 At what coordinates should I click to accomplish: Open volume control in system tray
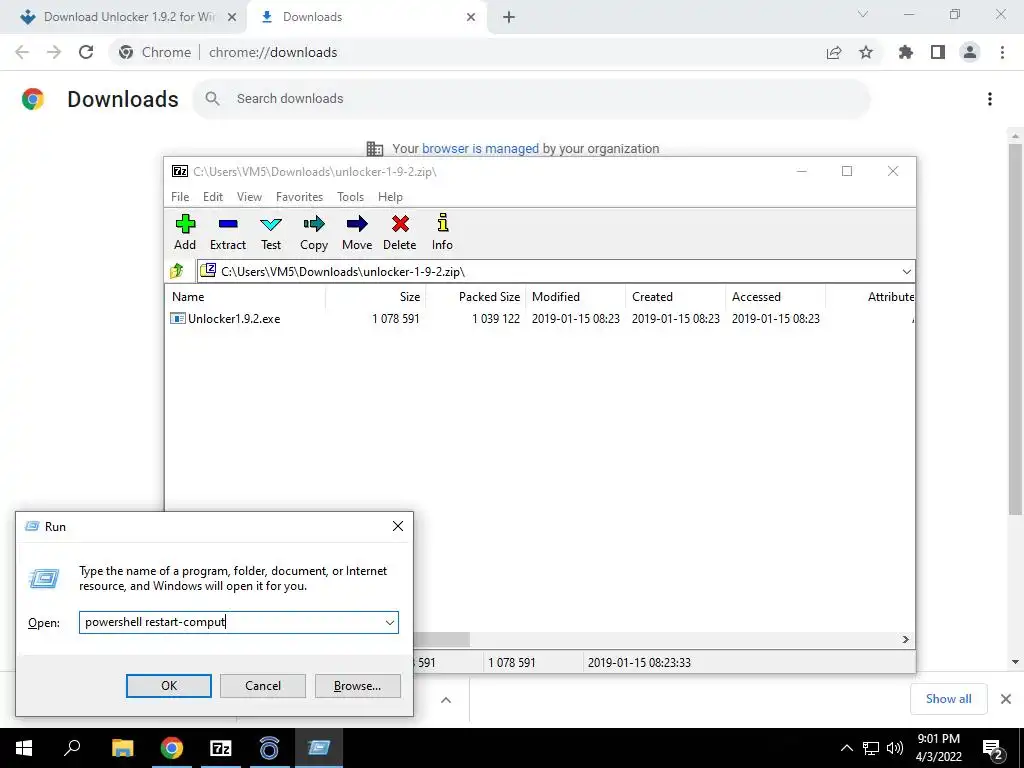pyautogui.click(x=895, y=748)
